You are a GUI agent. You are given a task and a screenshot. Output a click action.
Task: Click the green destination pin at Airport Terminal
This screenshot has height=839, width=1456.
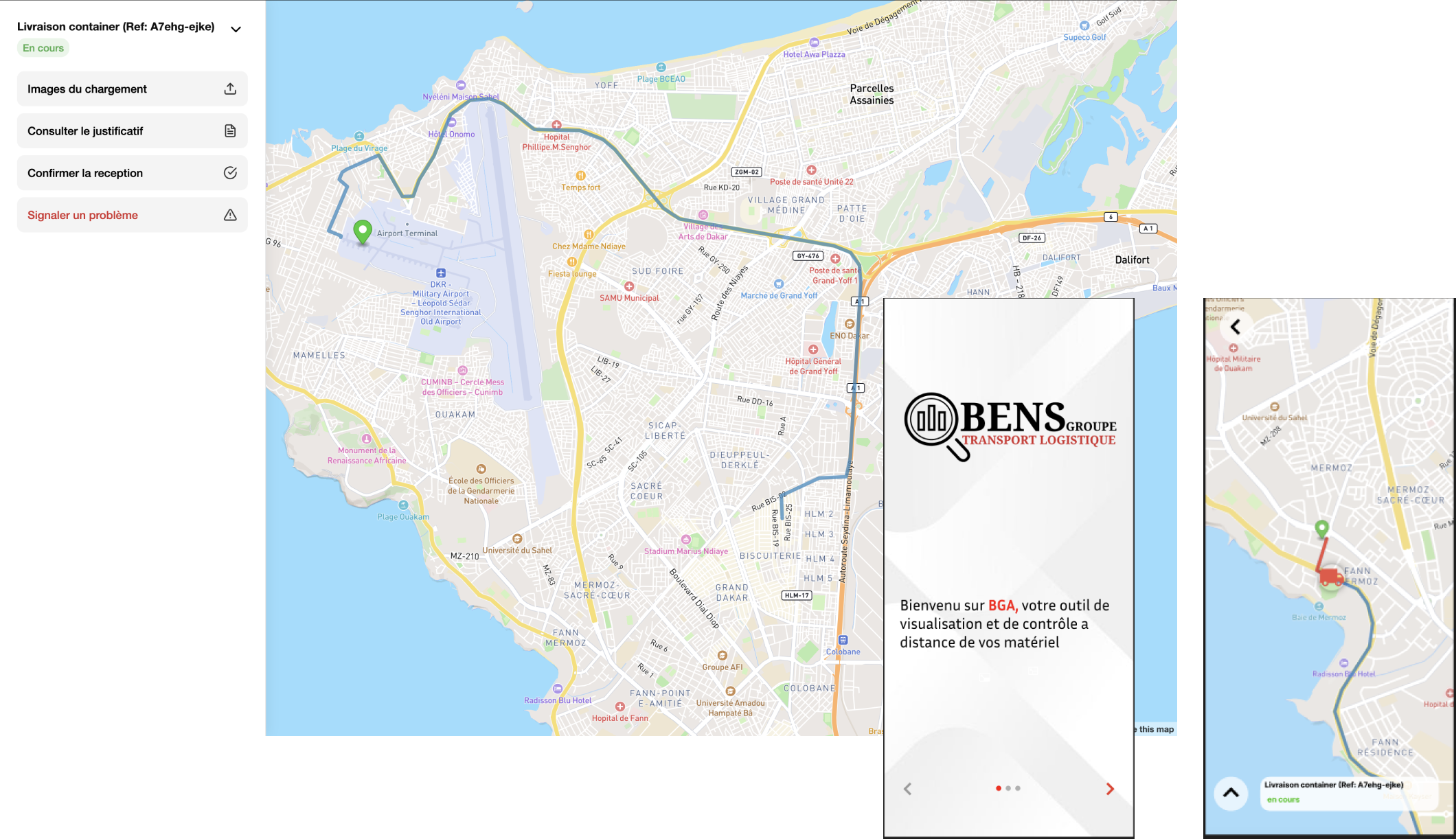[362, 232]
